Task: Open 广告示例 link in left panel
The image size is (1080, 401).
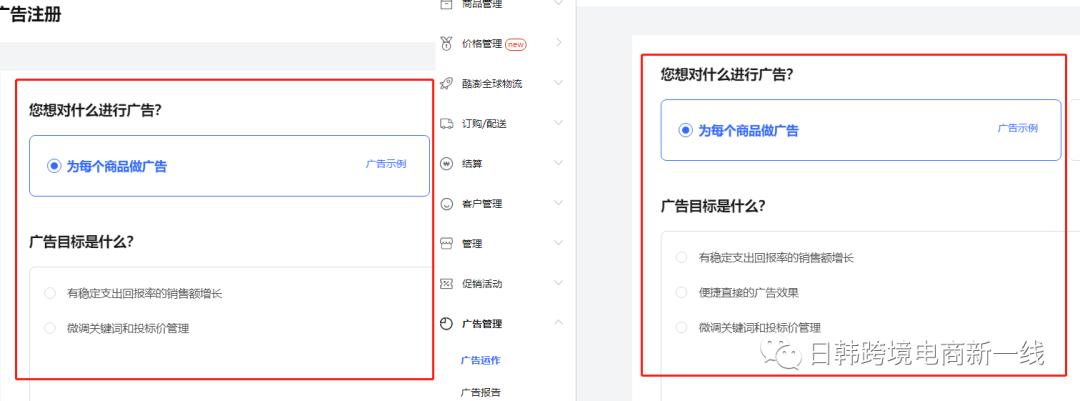Action: (386, 164)
